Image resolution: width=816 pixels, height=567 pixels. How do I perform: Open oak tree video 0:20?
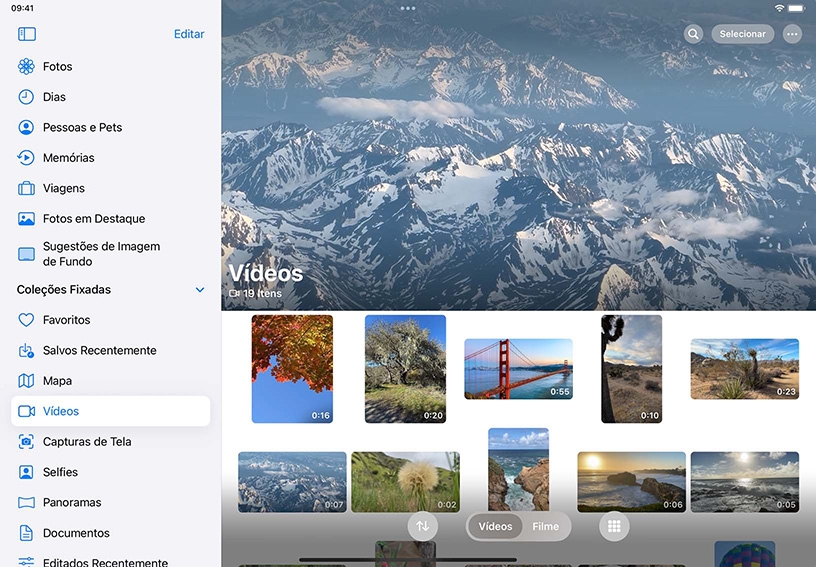coord(405,369)
